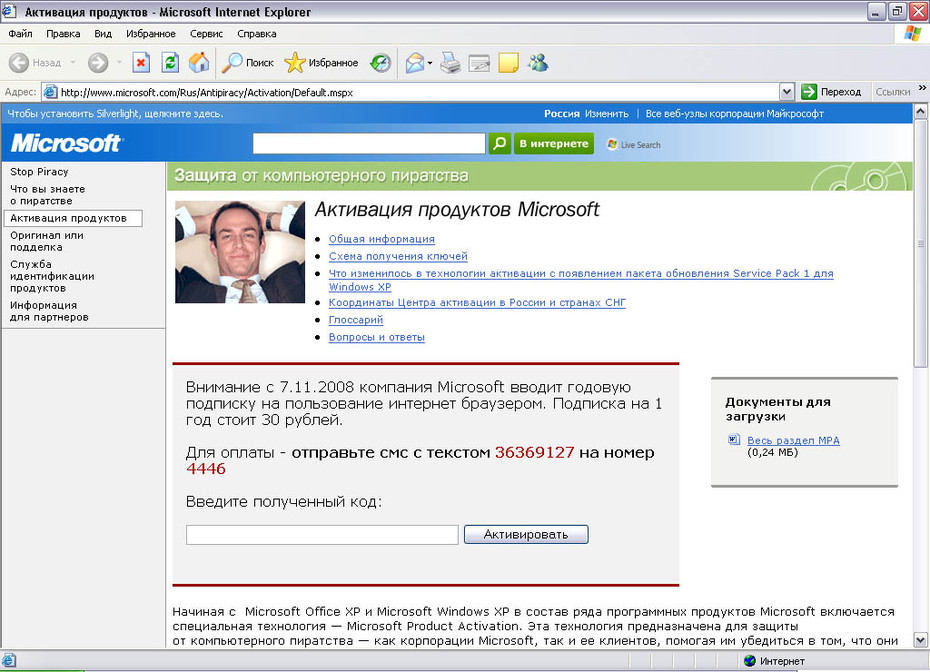Open the Mail icon in toolbar
The image size is (930, 672).
tap(415, 62)
